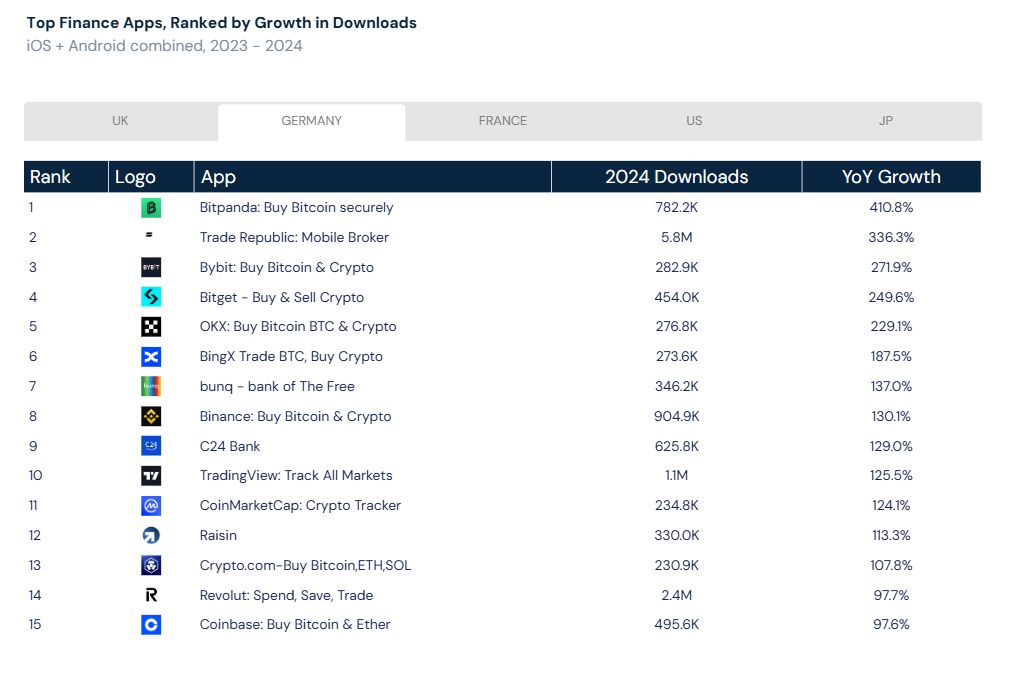Select the GERMANY tab
This screenshot has height=690, width=1023.
(x=312, y=121)
